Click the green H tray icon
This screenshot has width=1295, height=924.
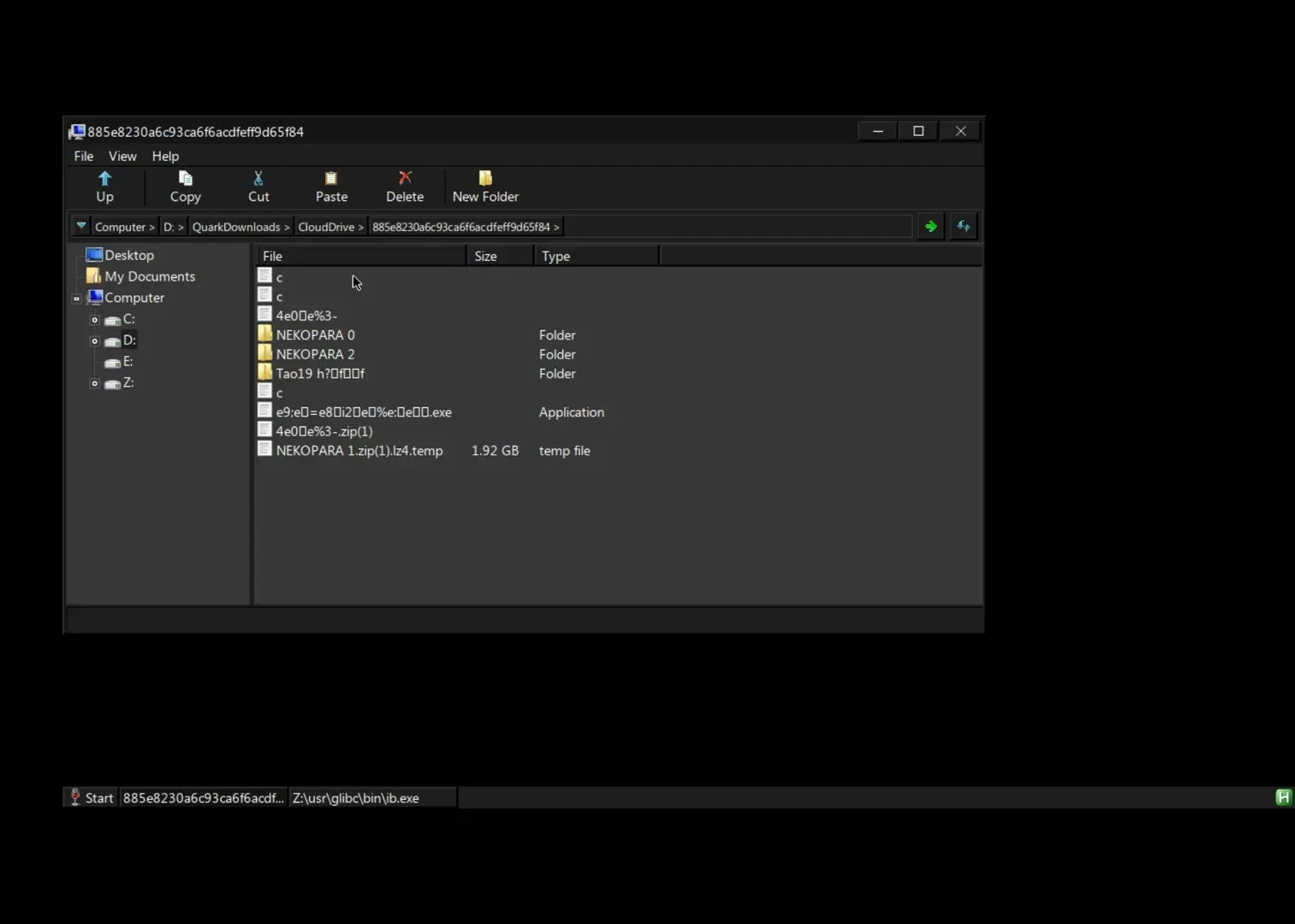pyautogui.click(x=1283, y=797)
